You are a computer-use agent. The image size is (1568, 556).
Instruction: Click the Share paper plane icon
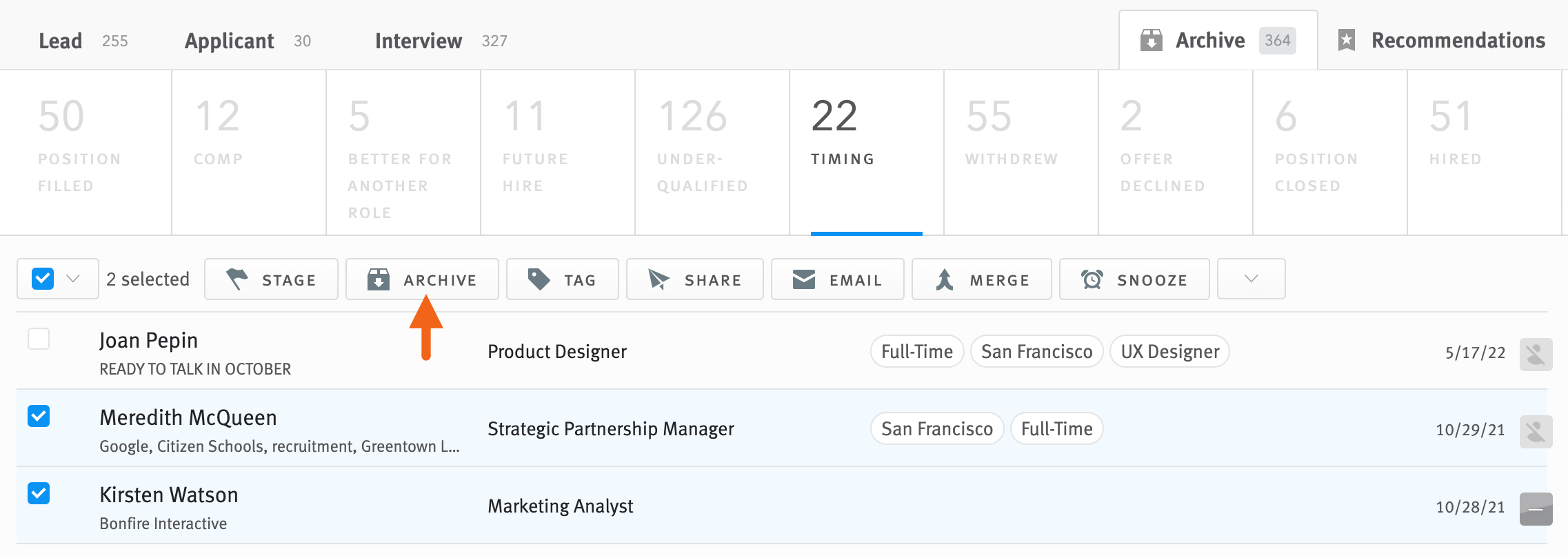pyautogui.click(x=659, y=279)
